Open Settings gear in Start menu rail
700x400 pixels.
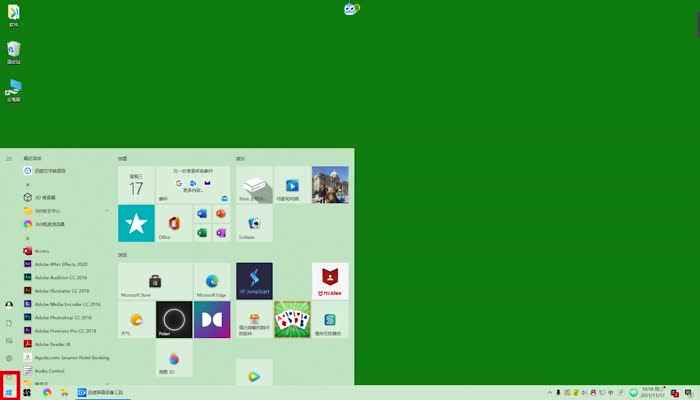pos(9,358)
